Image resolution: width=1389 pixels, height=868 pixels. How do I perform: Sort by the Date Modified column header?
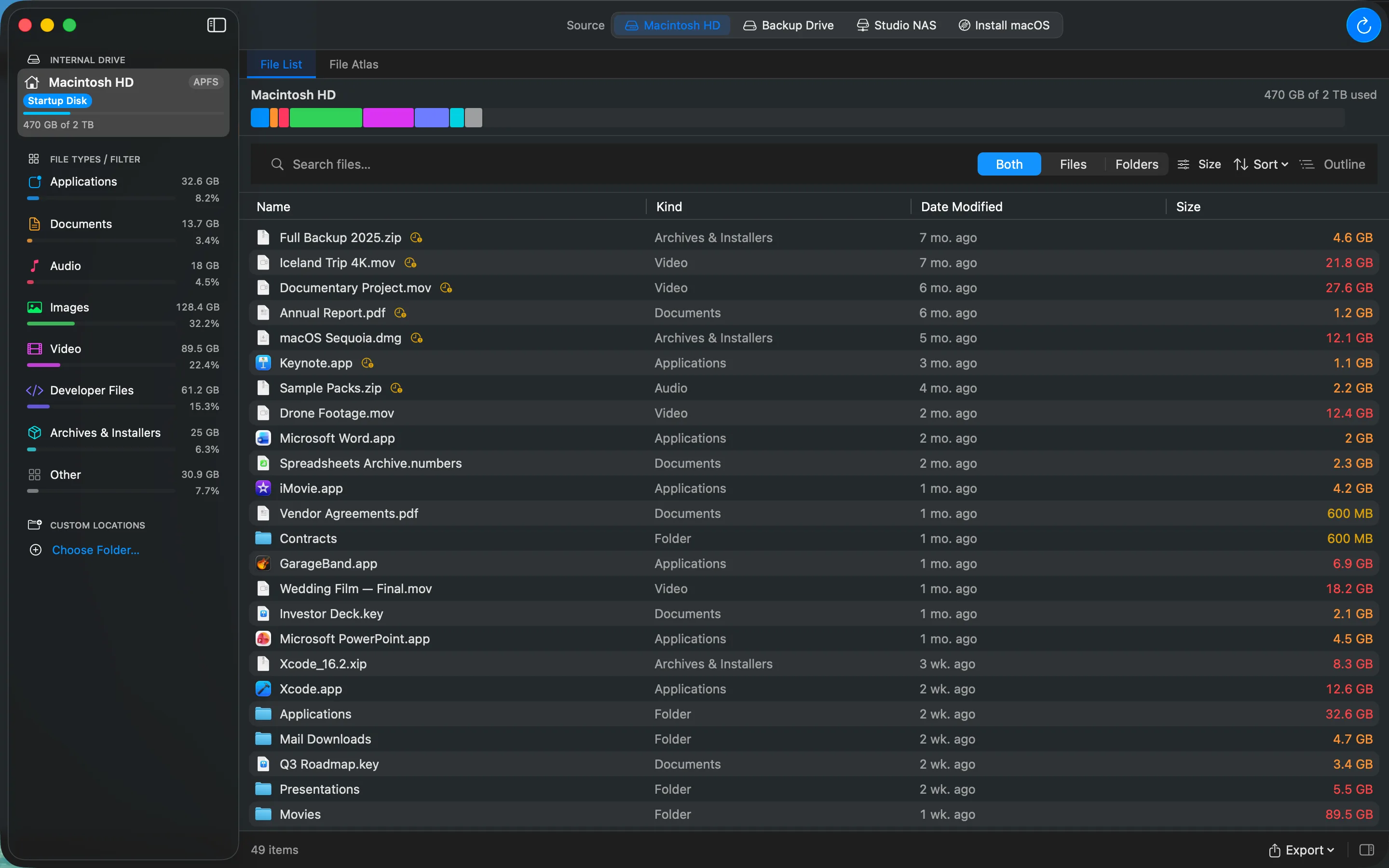pyautogui.click(x=961, y=207)
